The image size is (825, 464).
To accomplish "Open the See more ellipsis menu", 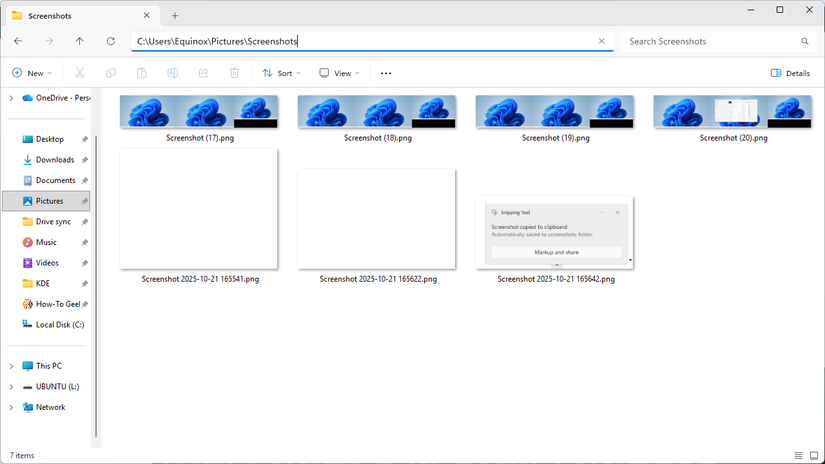I will point(386,73).
